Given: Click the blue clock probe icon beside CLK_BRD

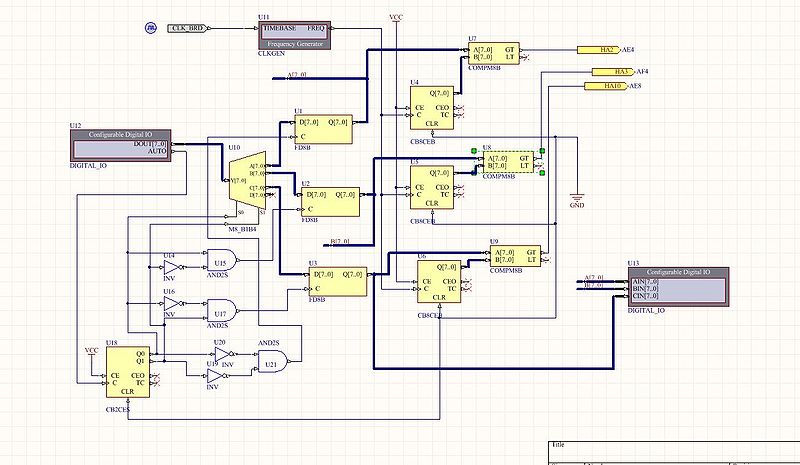Looking at the screenshot, I should [x=150, y=29].
